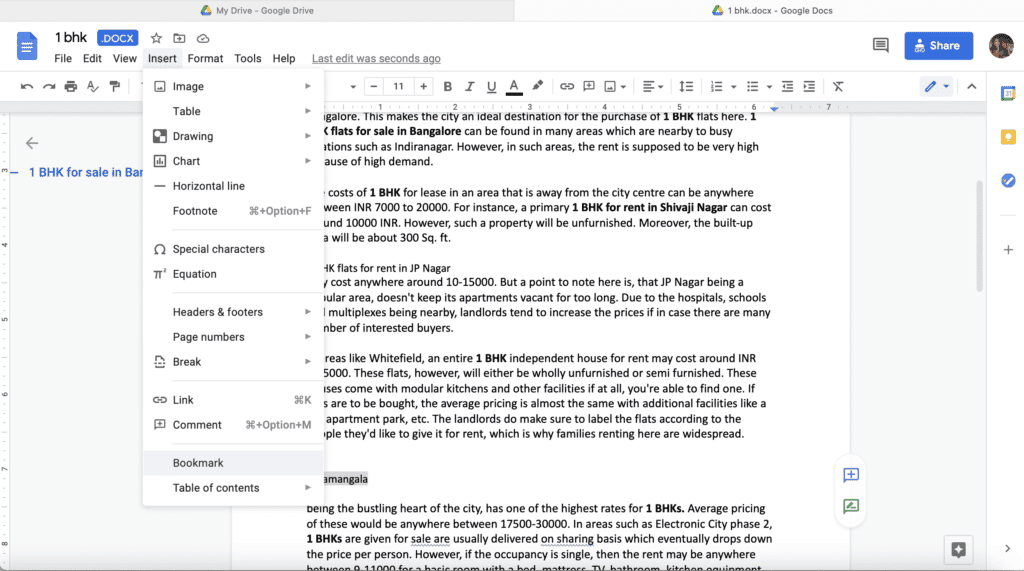The height and width of the screenshot is (571, 1024).
Task: Open bulleted list style dropdown arrow
Action: coord(769,87)
